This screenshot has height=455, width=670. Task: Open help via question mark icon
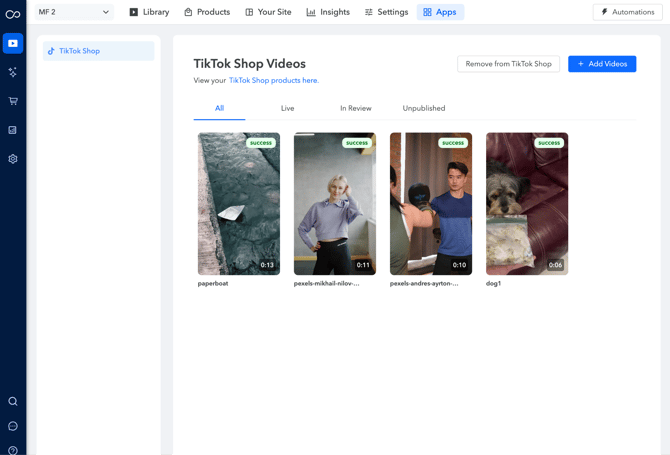click(13, 450)
